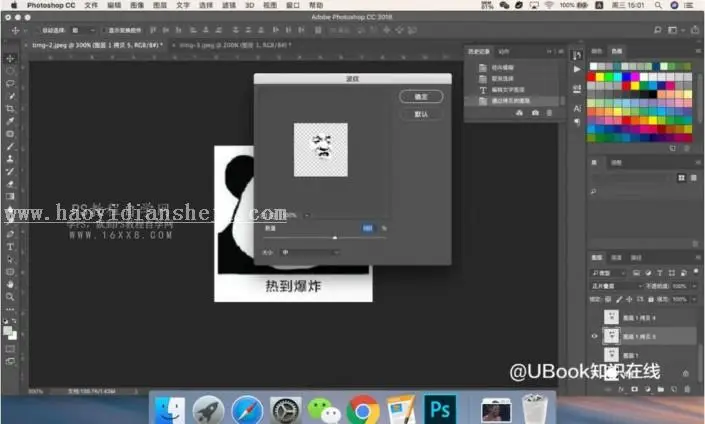Viewport: 705px width, 424px height.
Task: Click the pixel layer filter icon in Layers panel
Action: pyautogui.click(x=636, y=273)
